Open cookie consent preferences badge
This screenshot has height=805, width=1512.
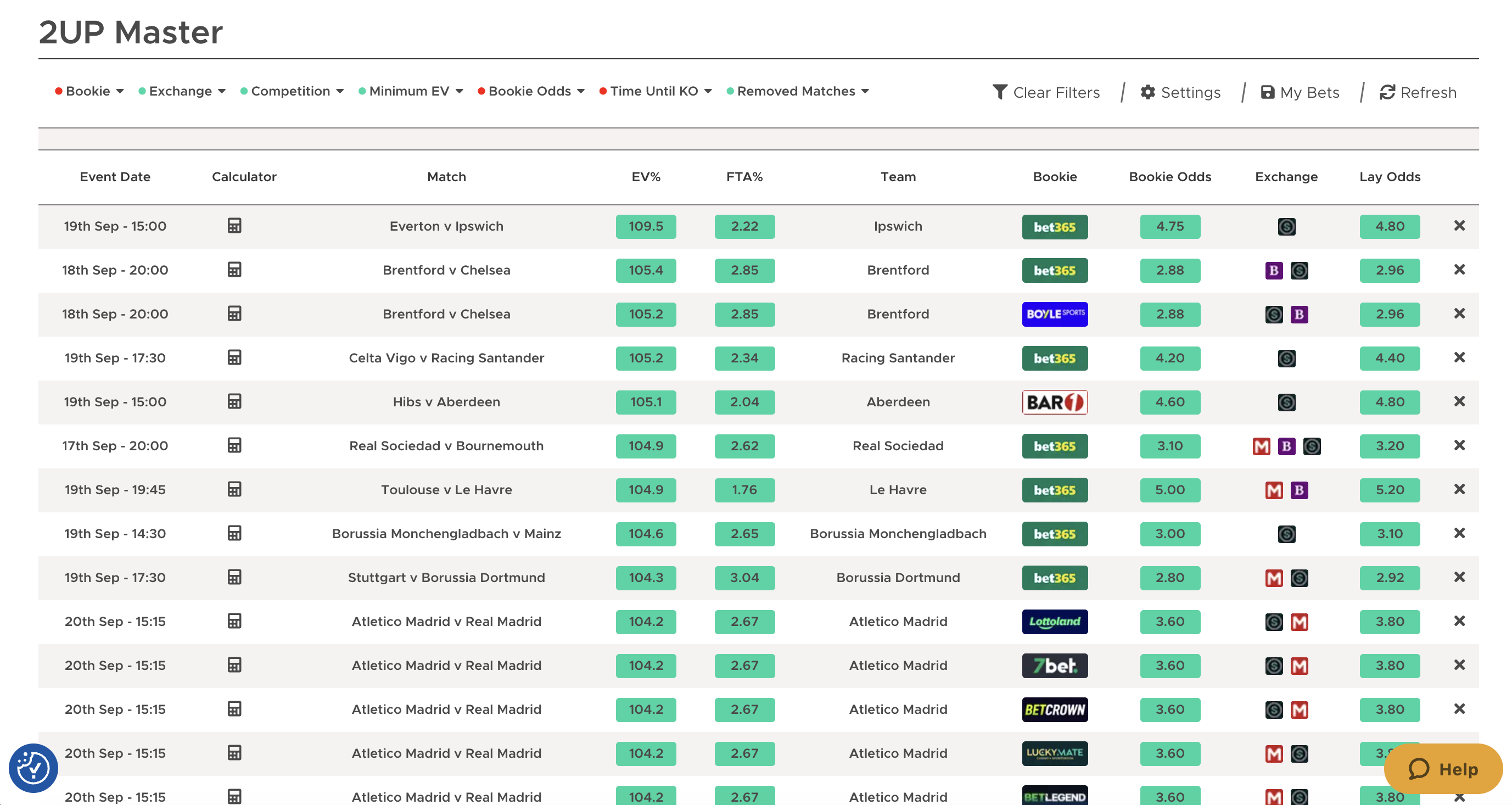[x=33, y=768]
